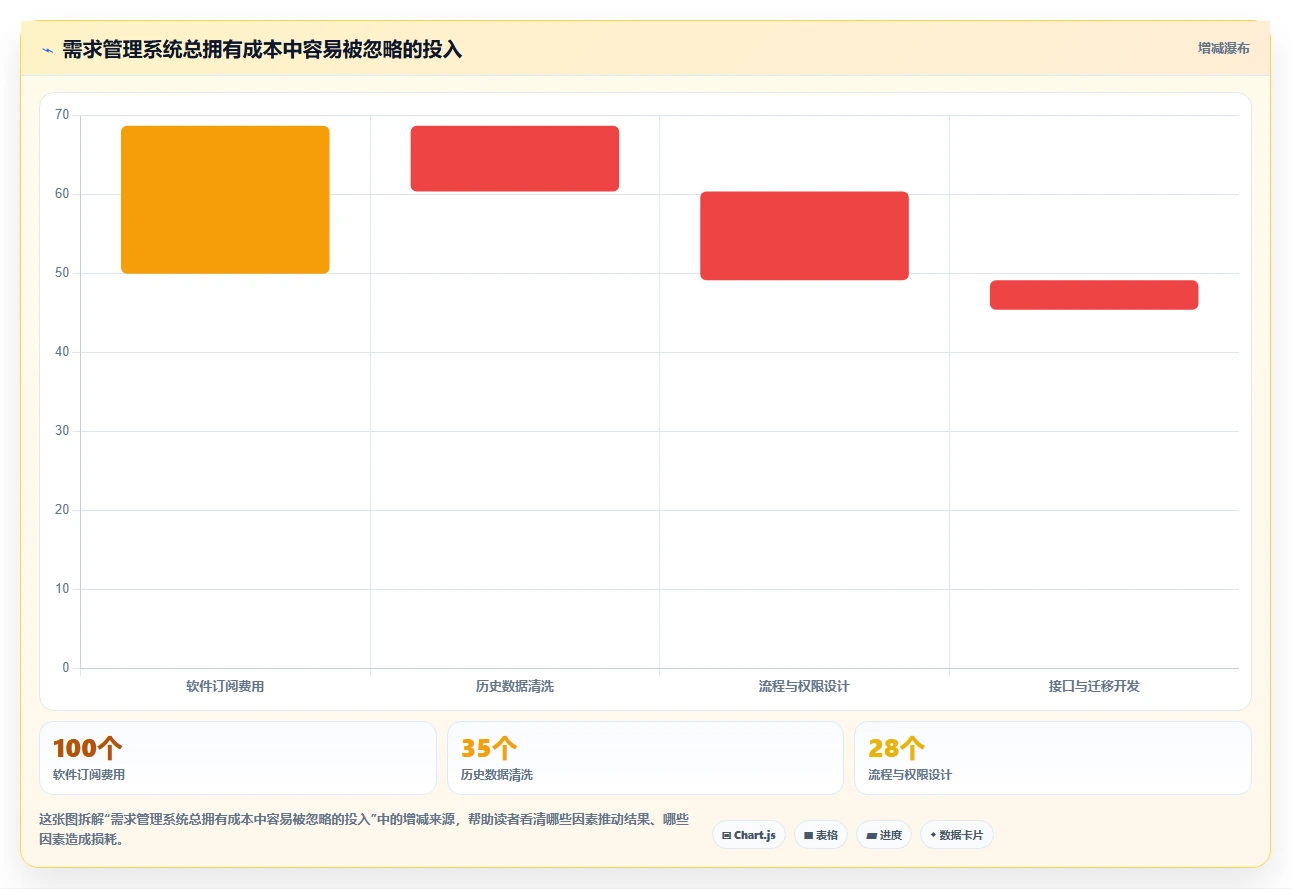Click the 表格 tag chip
This screenshot has height=889, width=1291.
tap(821, 835)
